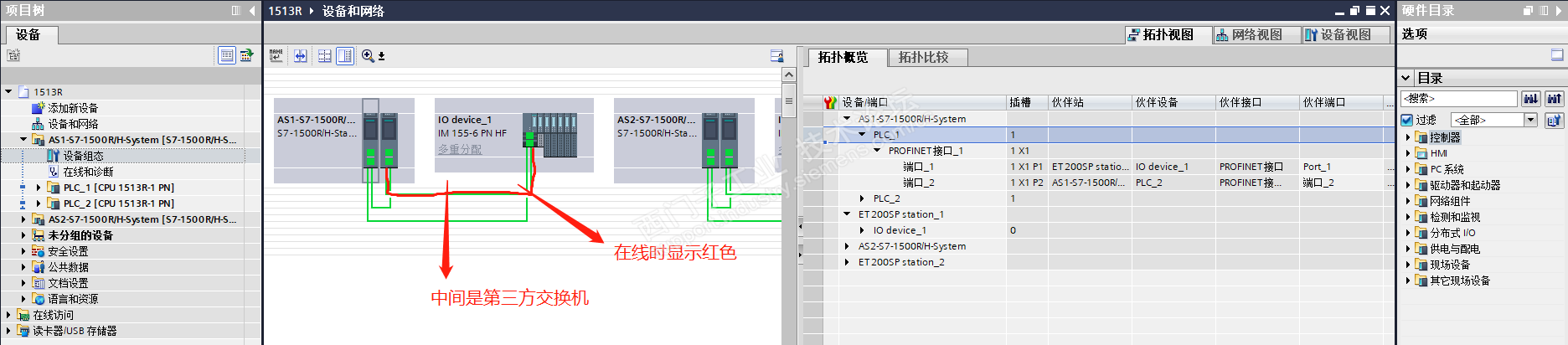Expand PLC_1 [CPU 1513R-1 PN] node
Image resolution: width=1568 pixels, height=345 pixels.
(x=39, y=188)
